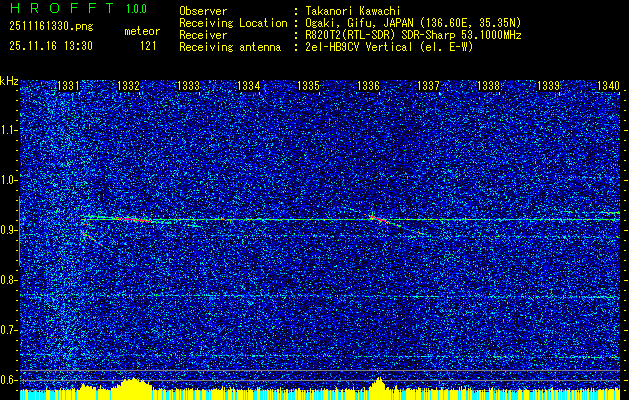Select the 1.0.0 version number
Screen dimensions: 629x400
point(136,9)
